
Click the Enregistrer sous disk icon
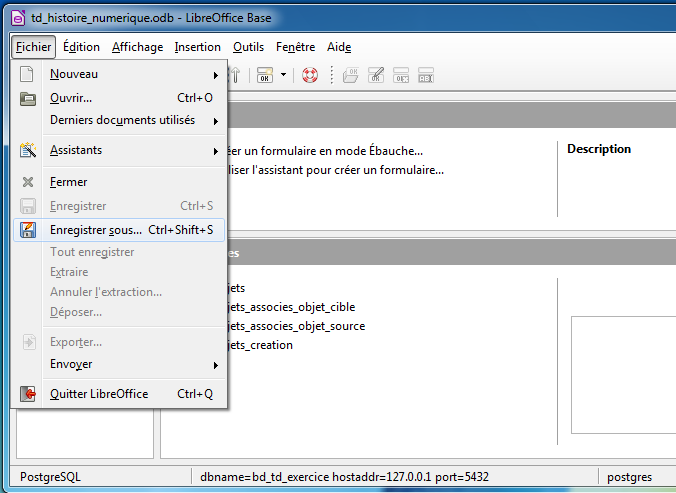coord(28,230)
